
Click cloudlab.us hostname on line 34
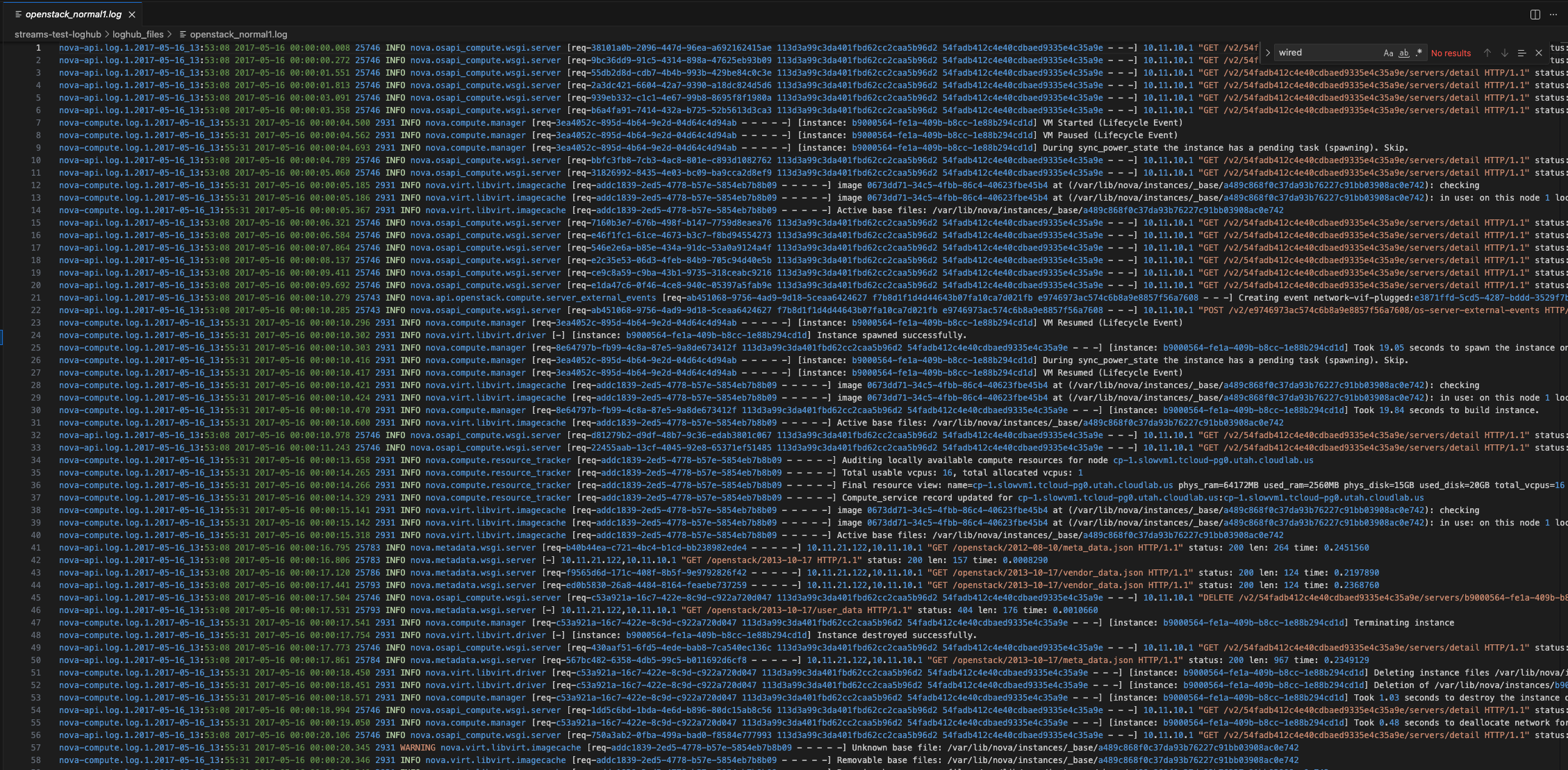(1213, 460)
